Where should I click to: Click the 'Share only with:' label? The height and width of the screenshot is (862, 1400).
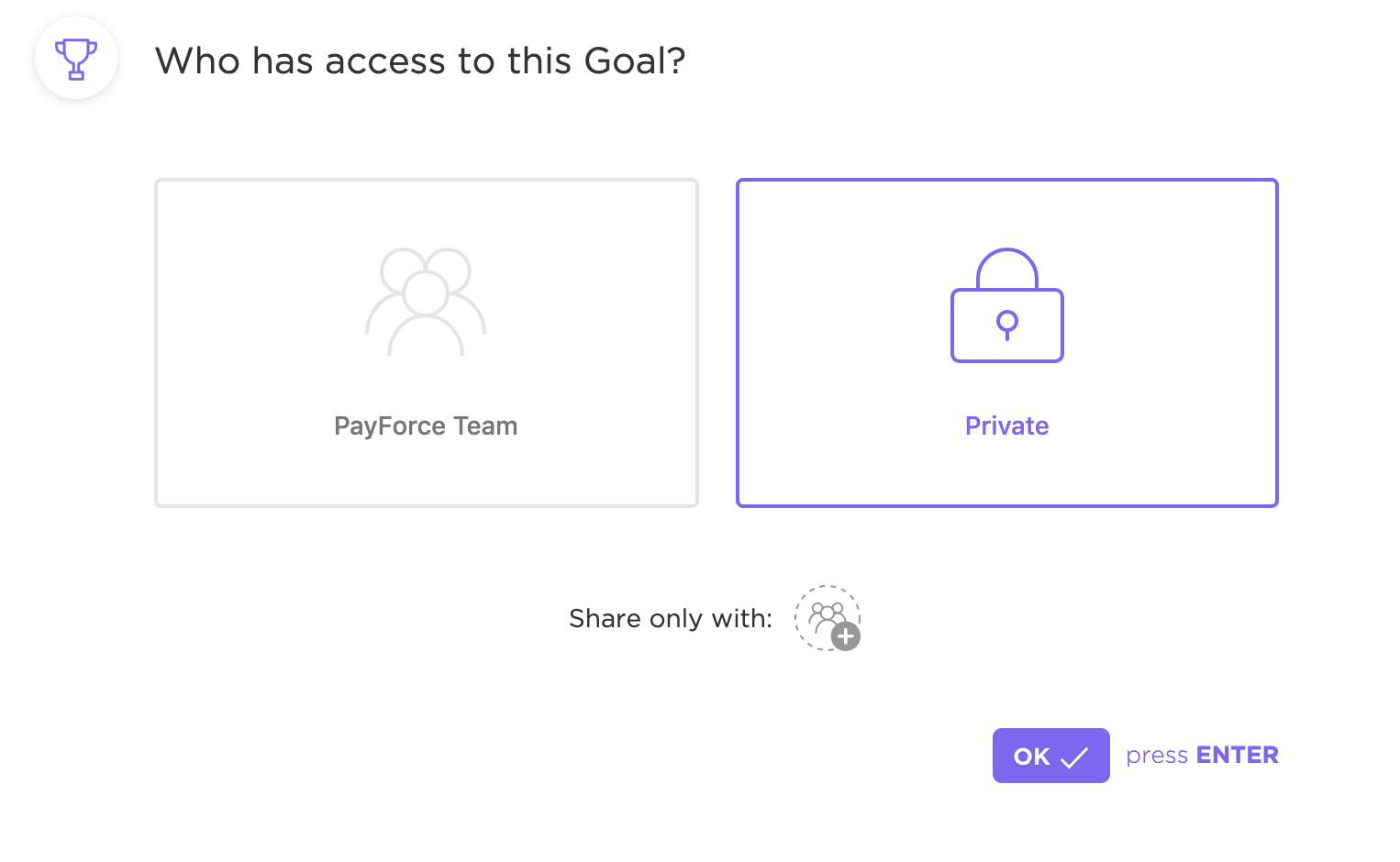coord(671,619)
